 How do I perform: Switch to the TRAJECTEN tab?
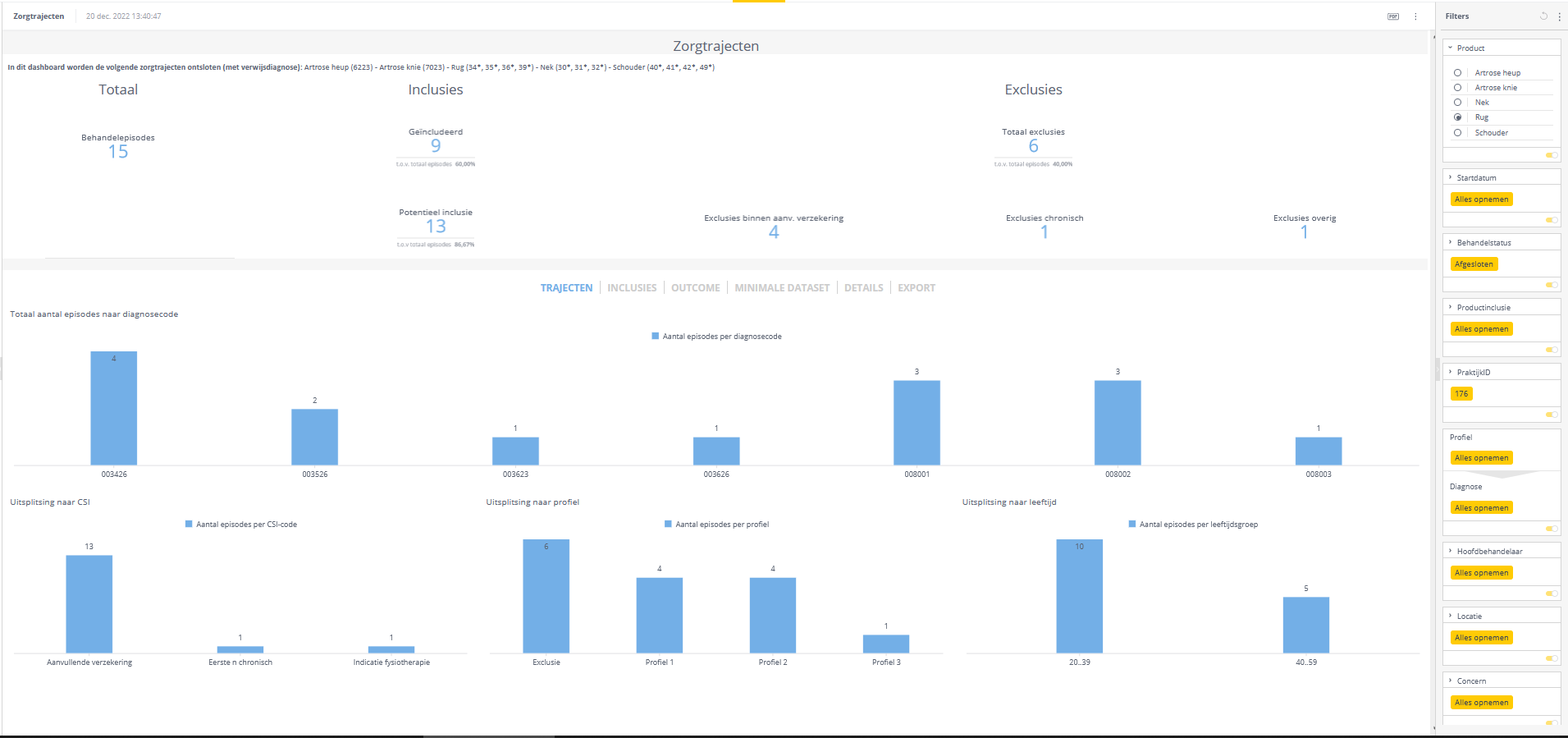pos(566,288)
